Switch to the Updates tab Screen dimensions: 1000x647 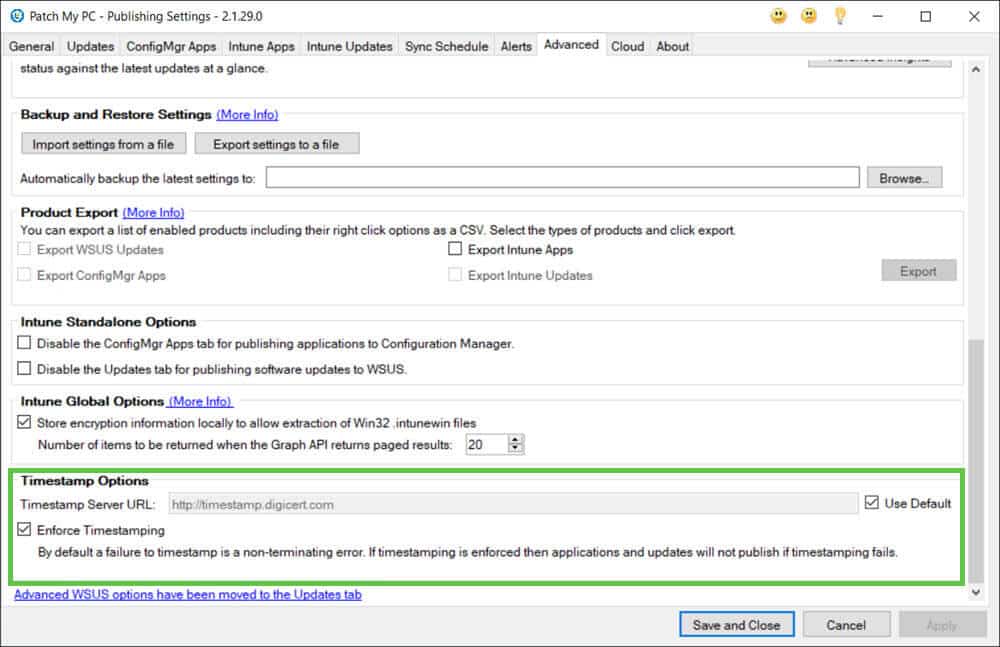click(91, 47)
